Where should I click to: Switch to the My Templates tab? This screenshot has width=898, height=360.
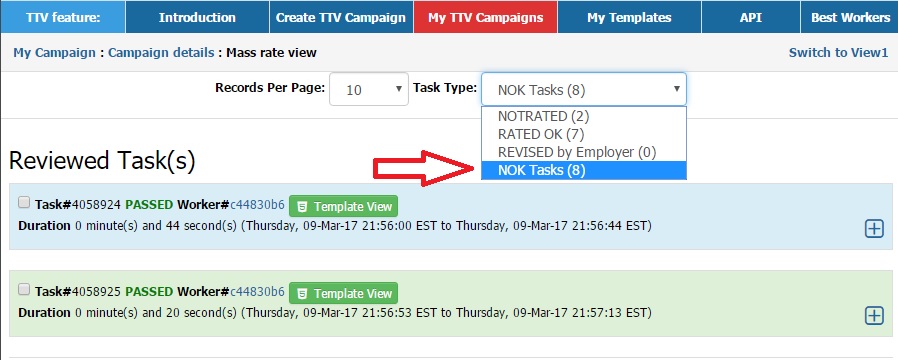point(629,17)
